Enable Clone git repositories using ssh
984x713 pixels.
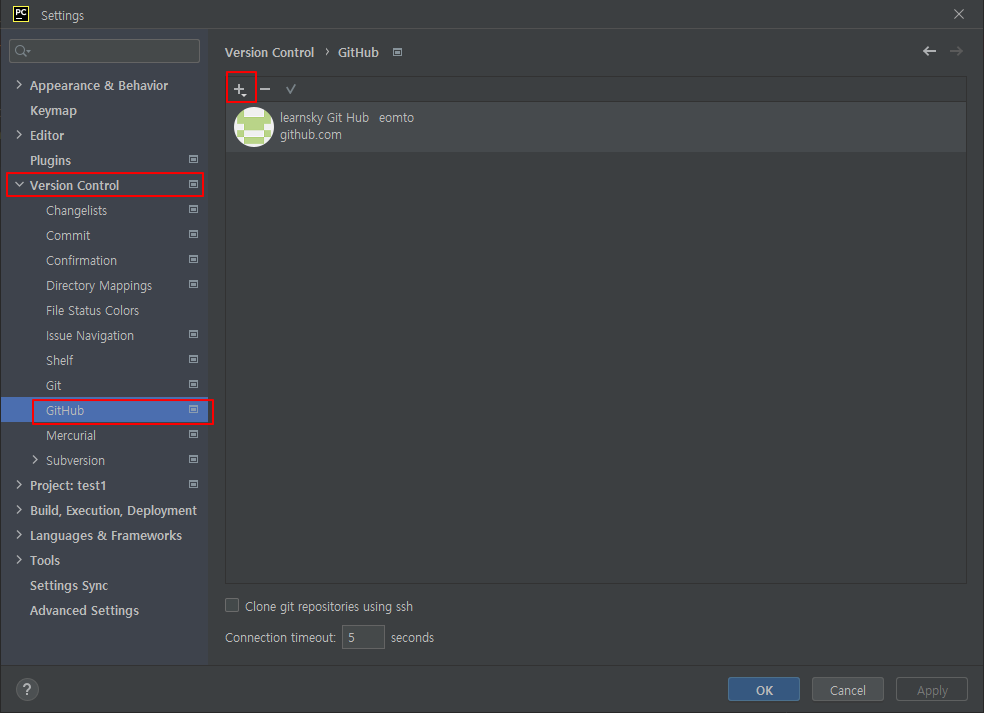click(x=232, y=606)
